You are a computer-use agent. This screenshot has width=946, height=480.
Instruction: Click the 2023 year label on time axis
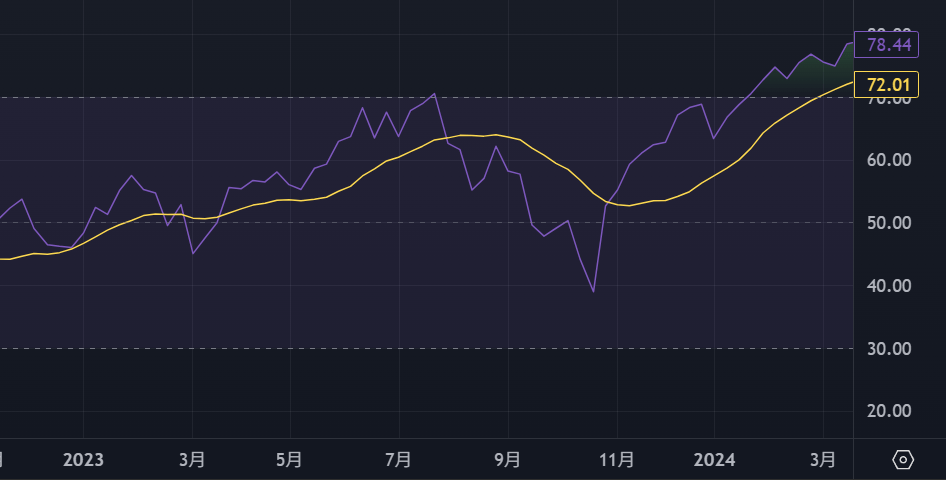(x=83, y=460)
